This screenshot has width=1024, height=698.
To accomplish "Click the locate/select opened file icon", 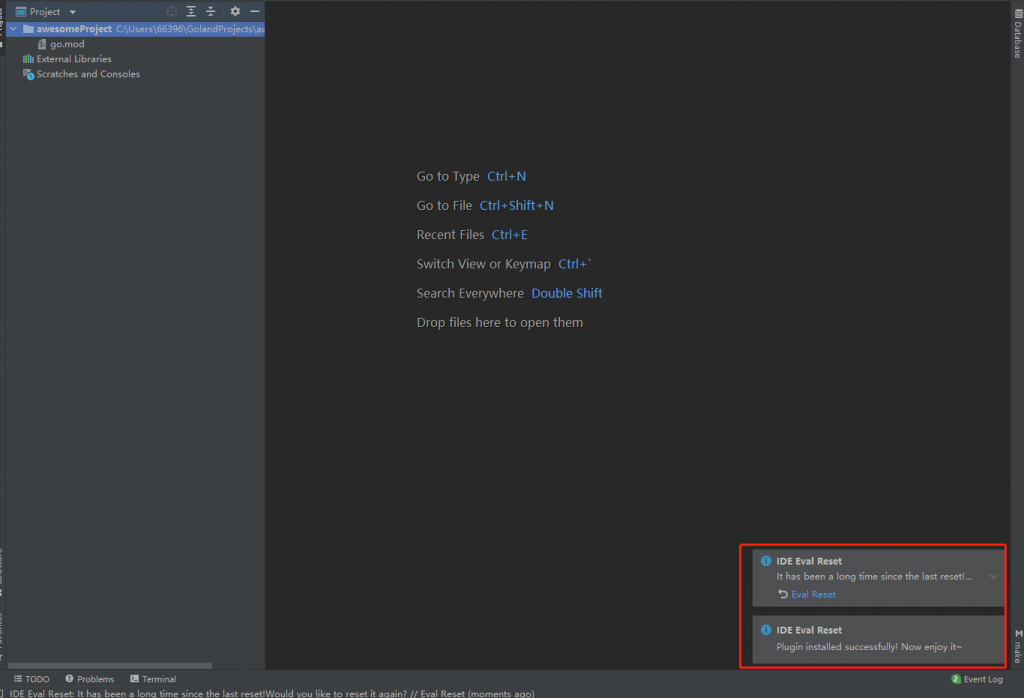I will [x=171, y=11].
